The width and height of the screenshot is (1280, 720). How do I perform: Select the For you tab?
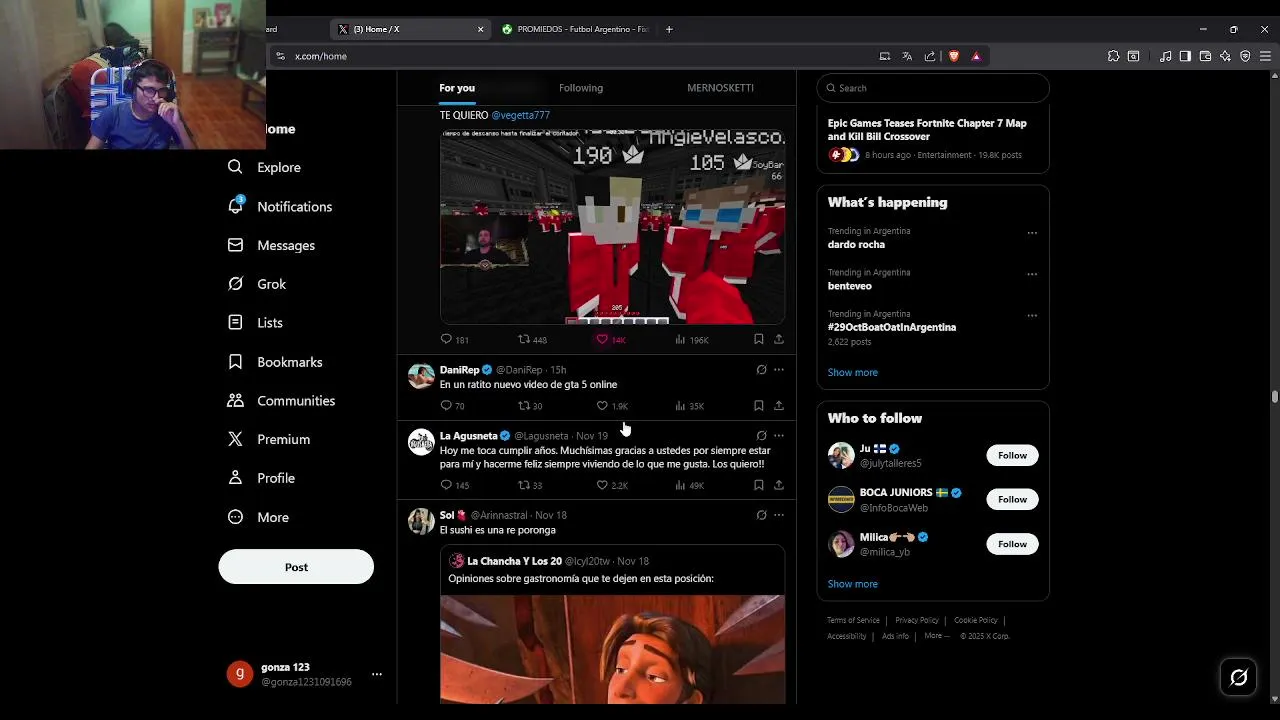pos(457,88)
